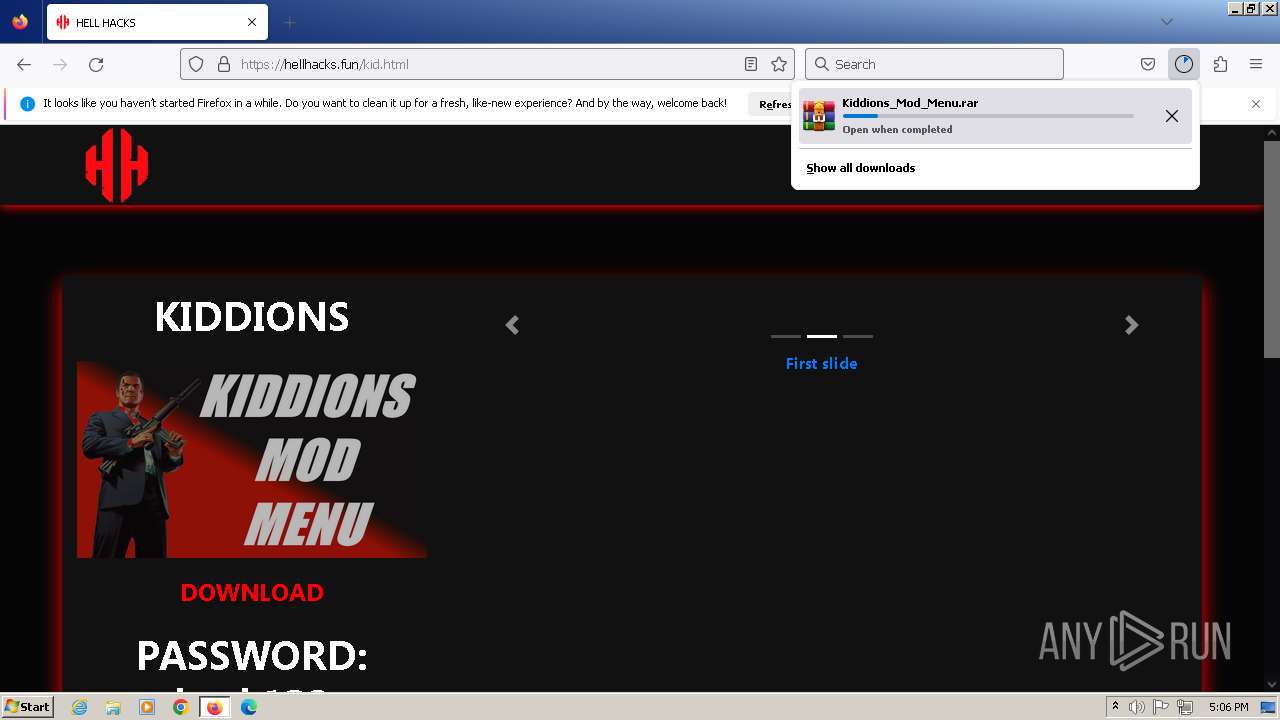Screen dimensions: 1280x720
Task: Click the red DOWNLOAD link
Action: 252,593
